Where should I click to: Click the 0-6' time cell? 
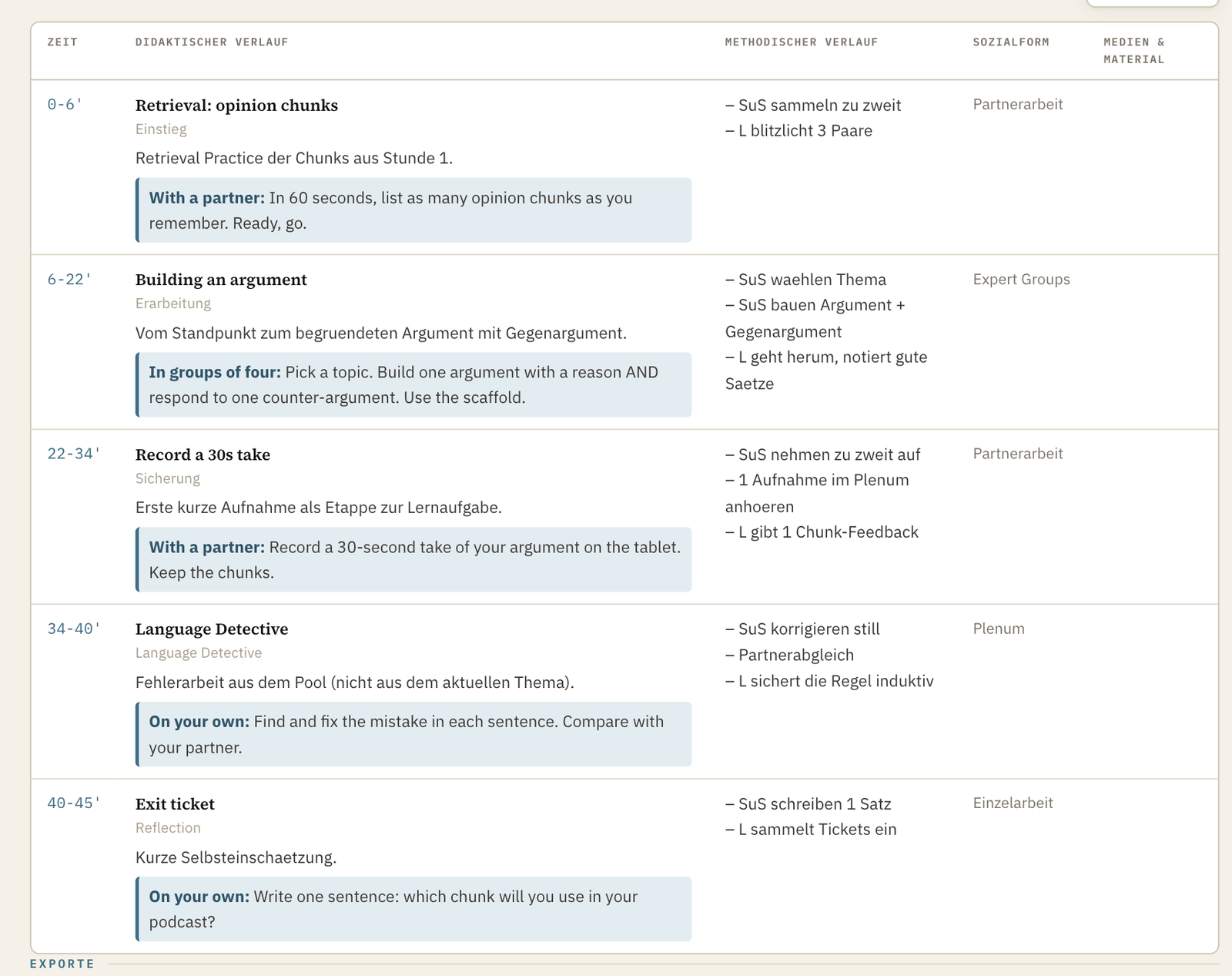tap(65, 105)
